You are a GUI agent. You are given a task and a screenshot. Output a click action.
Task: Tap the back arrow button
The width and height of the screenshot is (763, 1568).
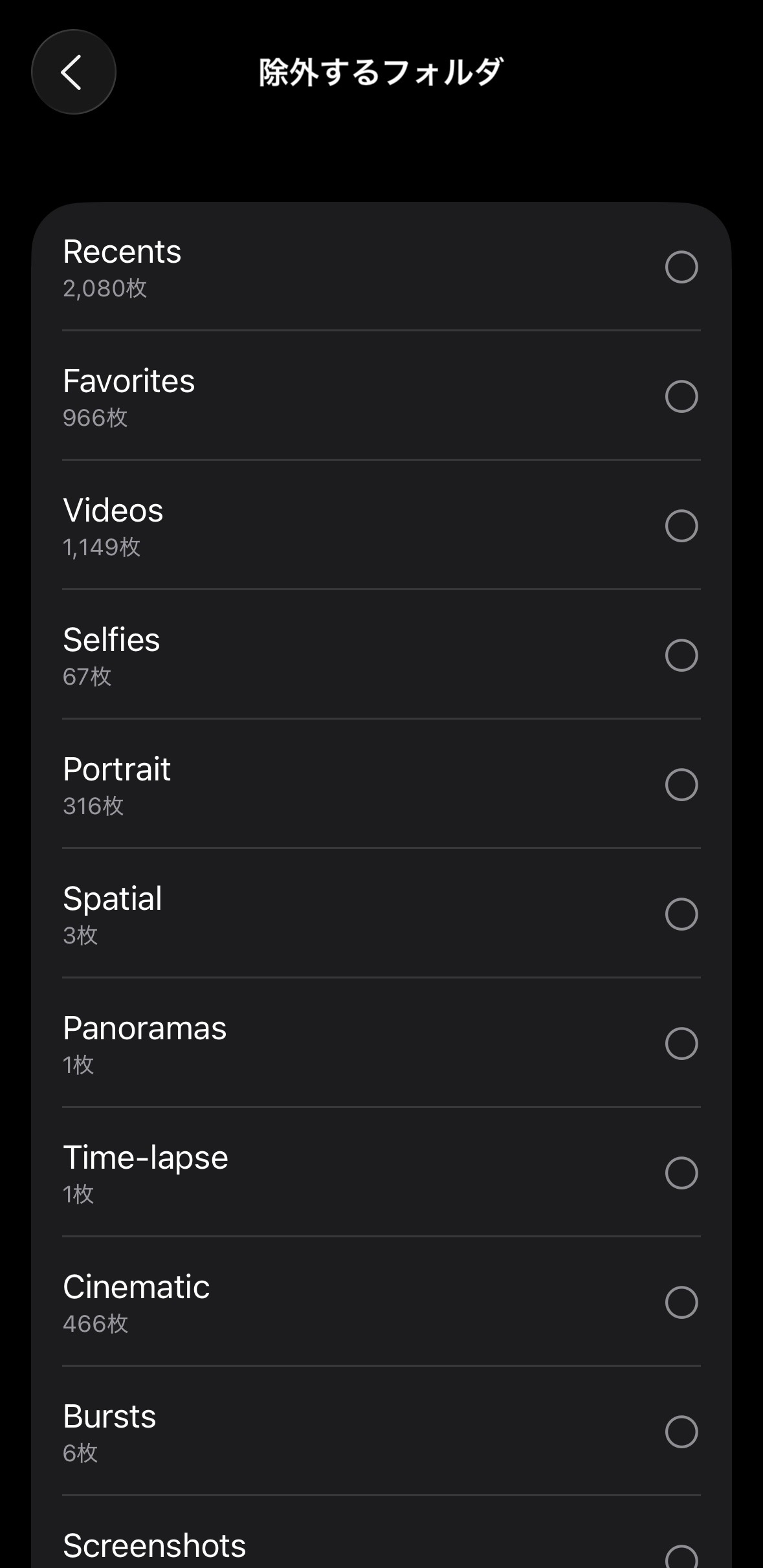tap(73, 72)
